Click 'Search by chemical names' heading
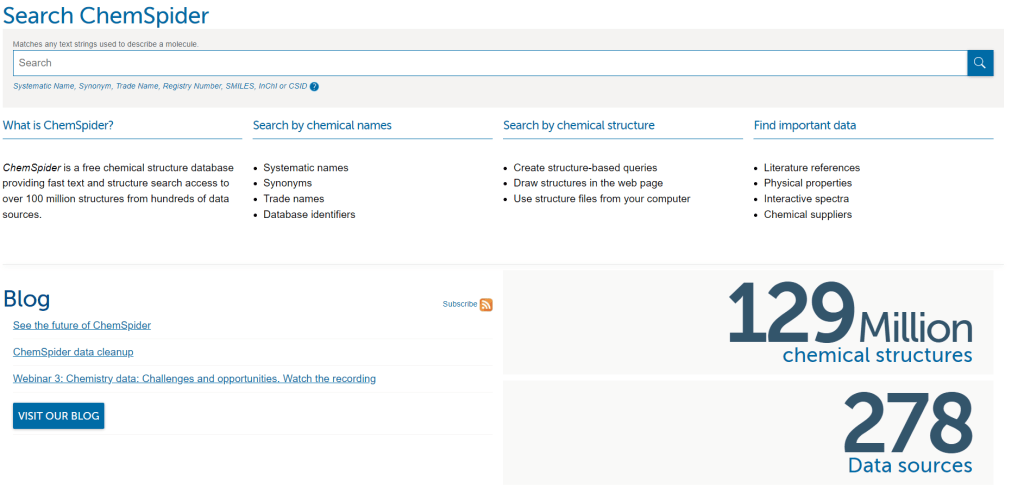 click(x=322, y=125)
